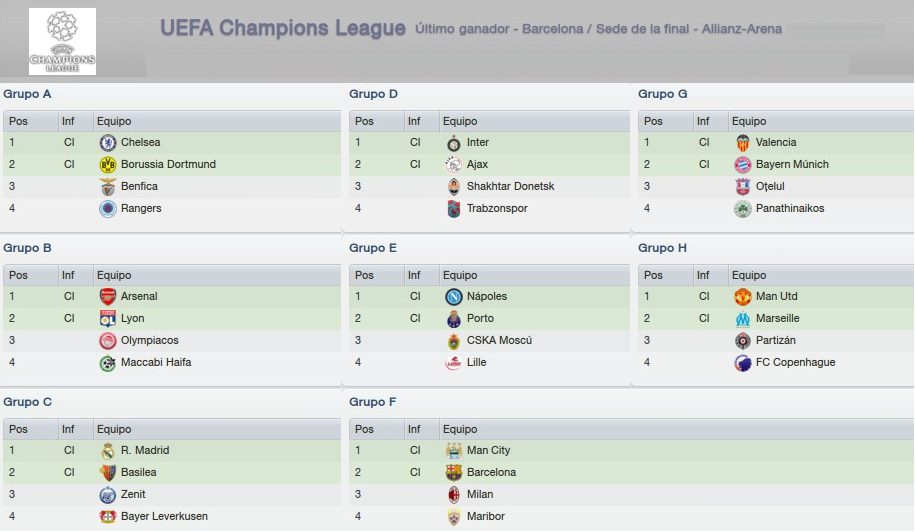Viewport: 915px width, 532px height.
Task: Click the Nápoles club logo
Action: pos(453,297)
